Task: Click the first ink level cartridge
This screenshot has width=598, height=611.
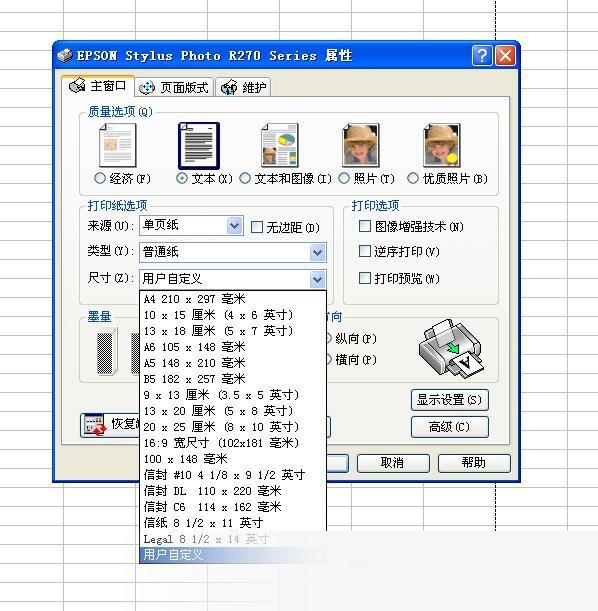Action: tap(107, 351)
